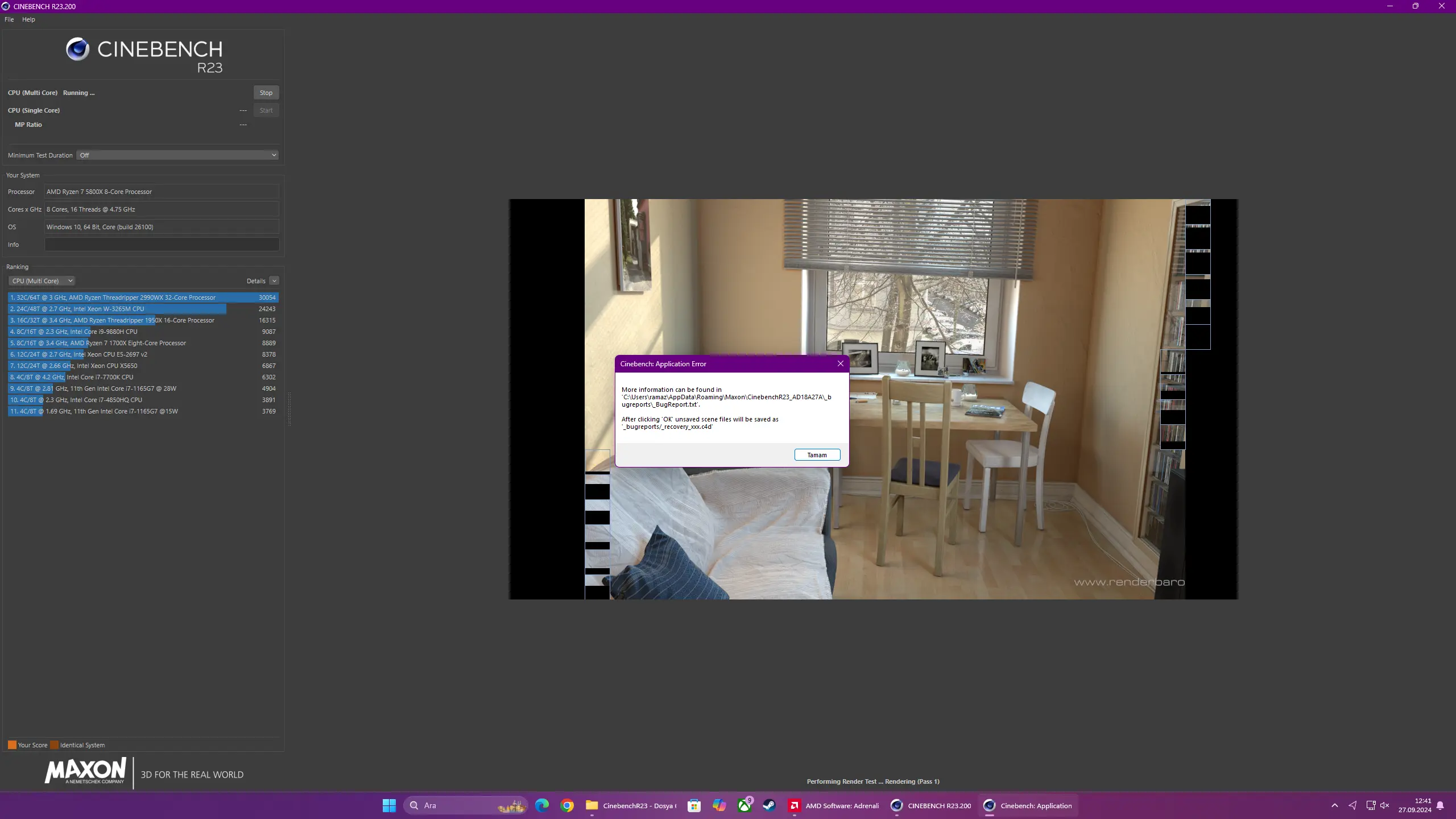Show hidden system tray icons
Screen dimensions: 1456x819
[1334, 805]
